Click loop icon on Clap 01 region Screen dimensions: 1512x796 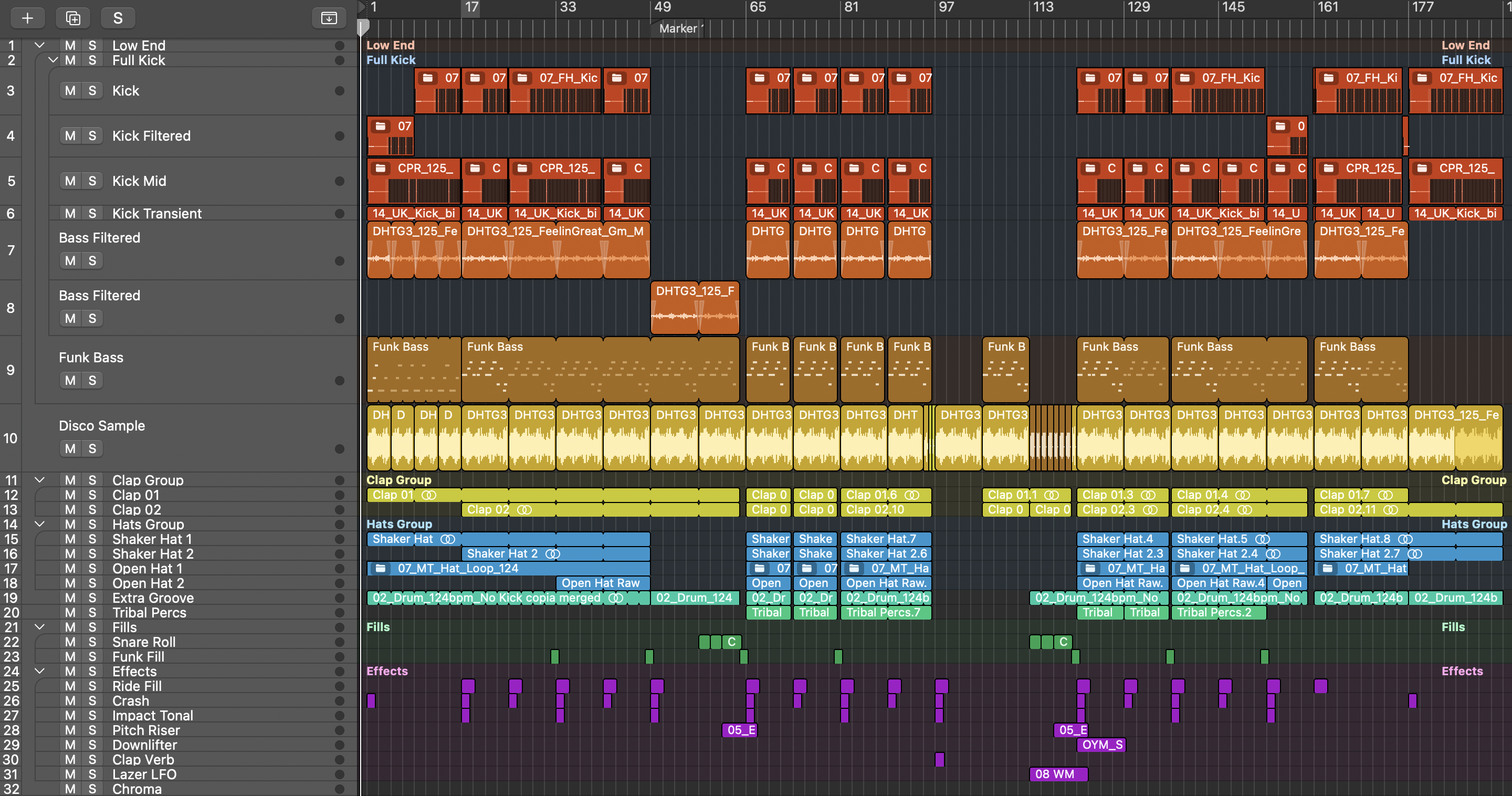tap(429, 495)
